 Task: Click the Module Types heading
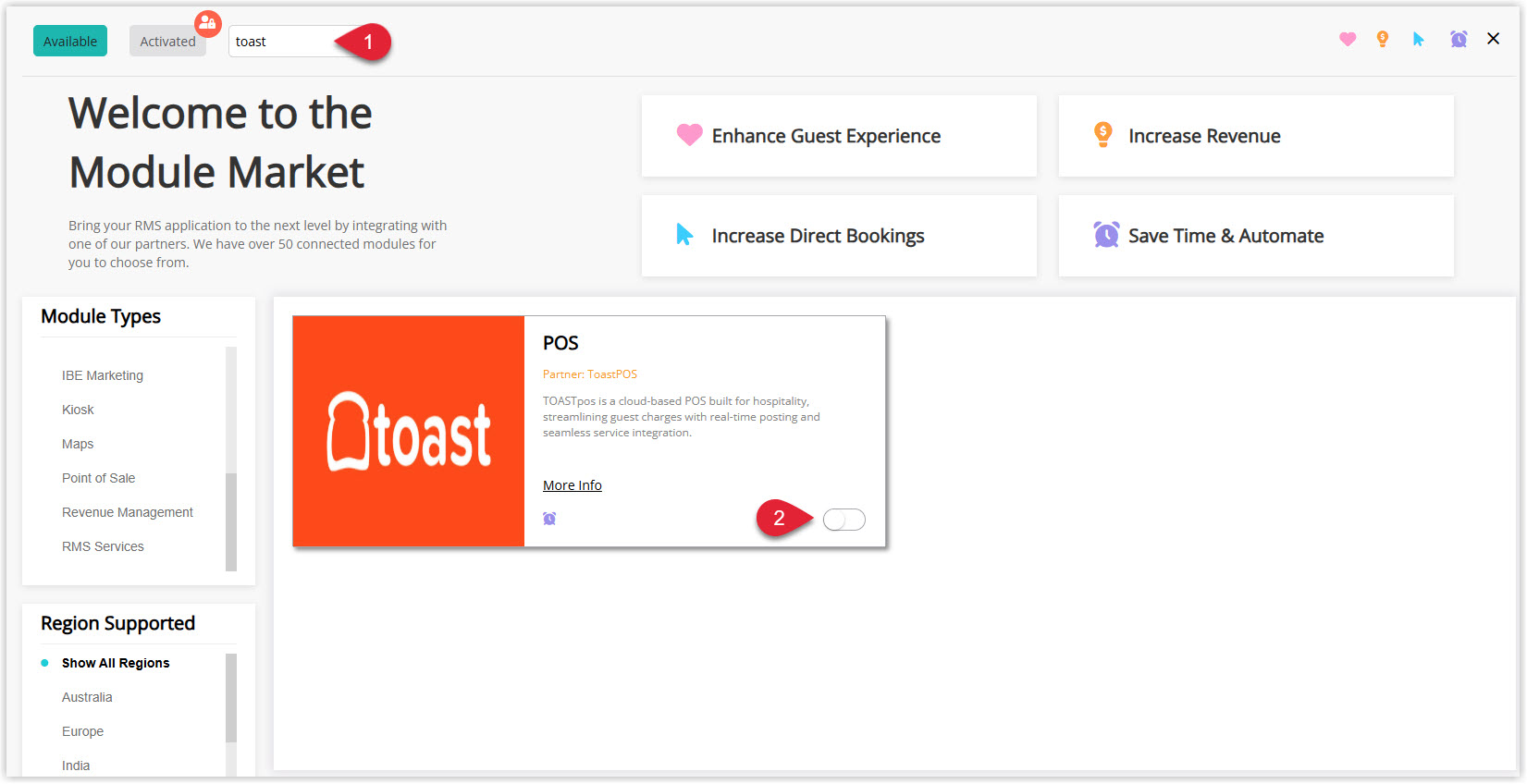(101, 316)
